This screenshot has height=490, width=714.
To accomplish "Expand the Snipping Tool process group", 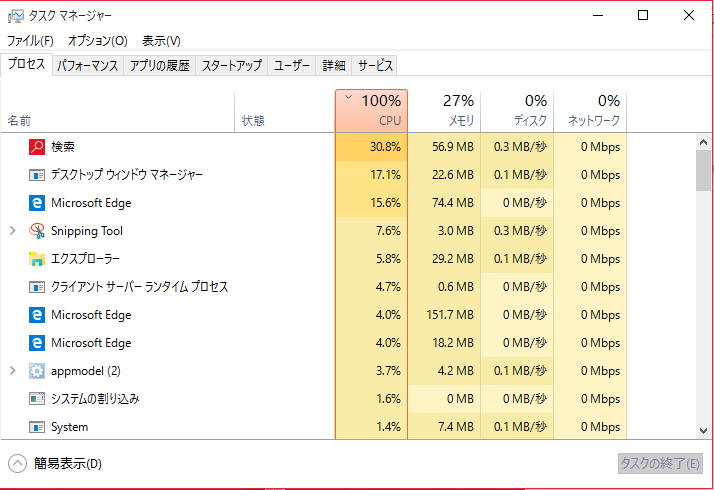I will 13,231.
